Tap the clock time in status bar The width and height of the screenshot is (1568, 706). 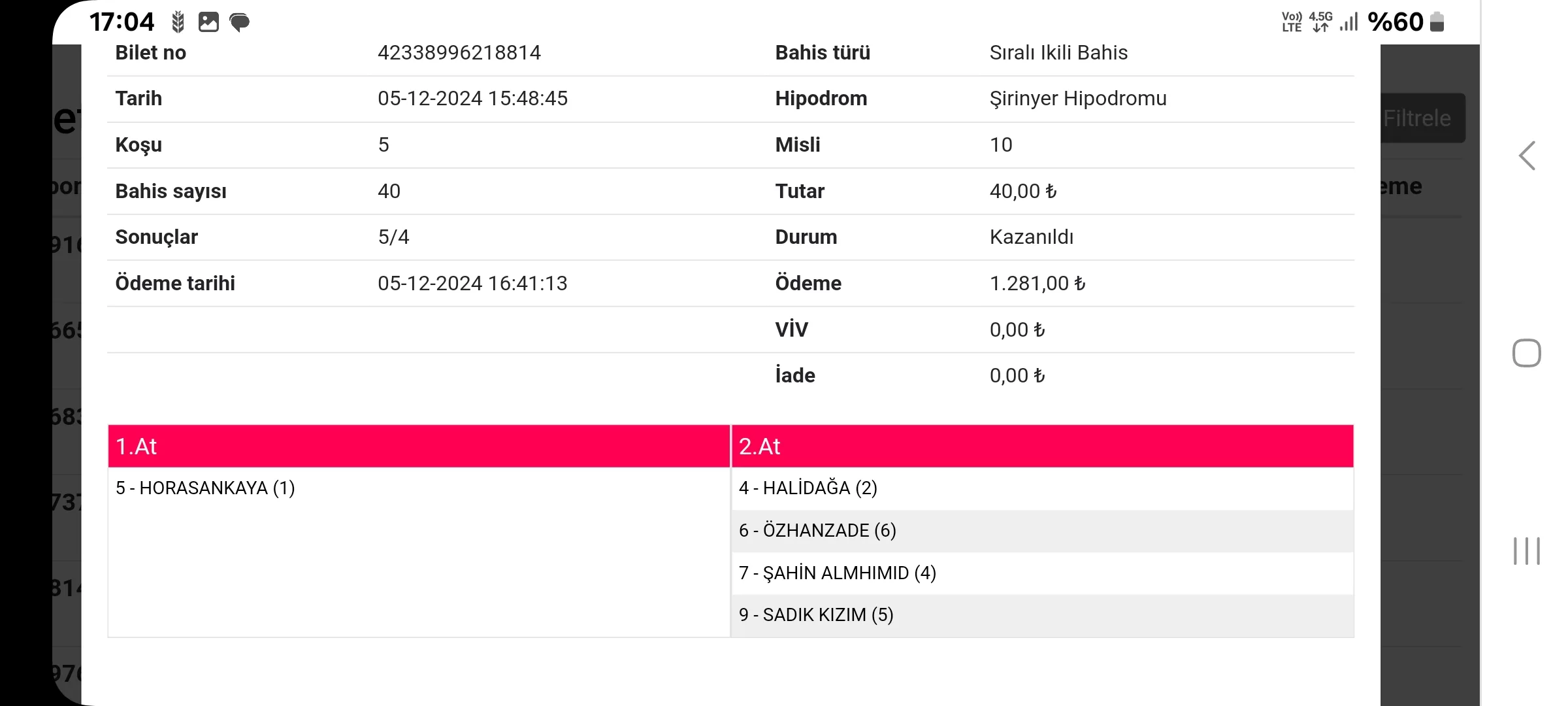[x=122, y=22]
